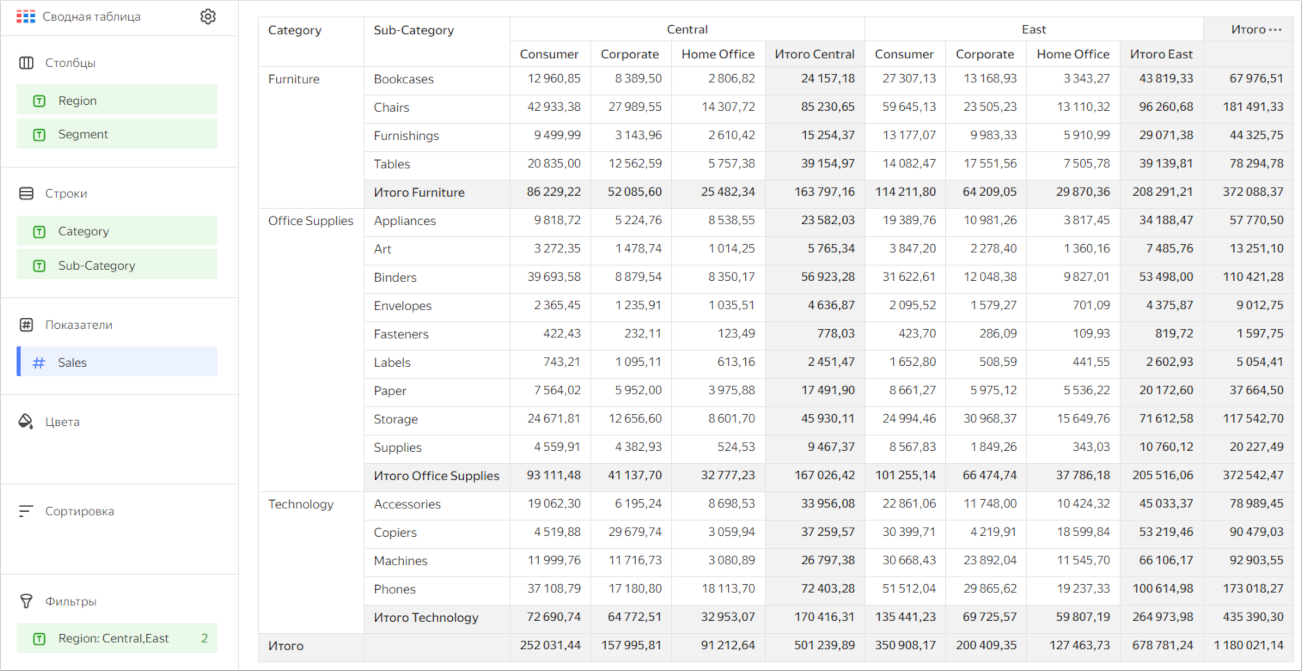Screen dimensions: 1302x671
Task: Open the pivot table settings gear
Action: pos(207,16)
